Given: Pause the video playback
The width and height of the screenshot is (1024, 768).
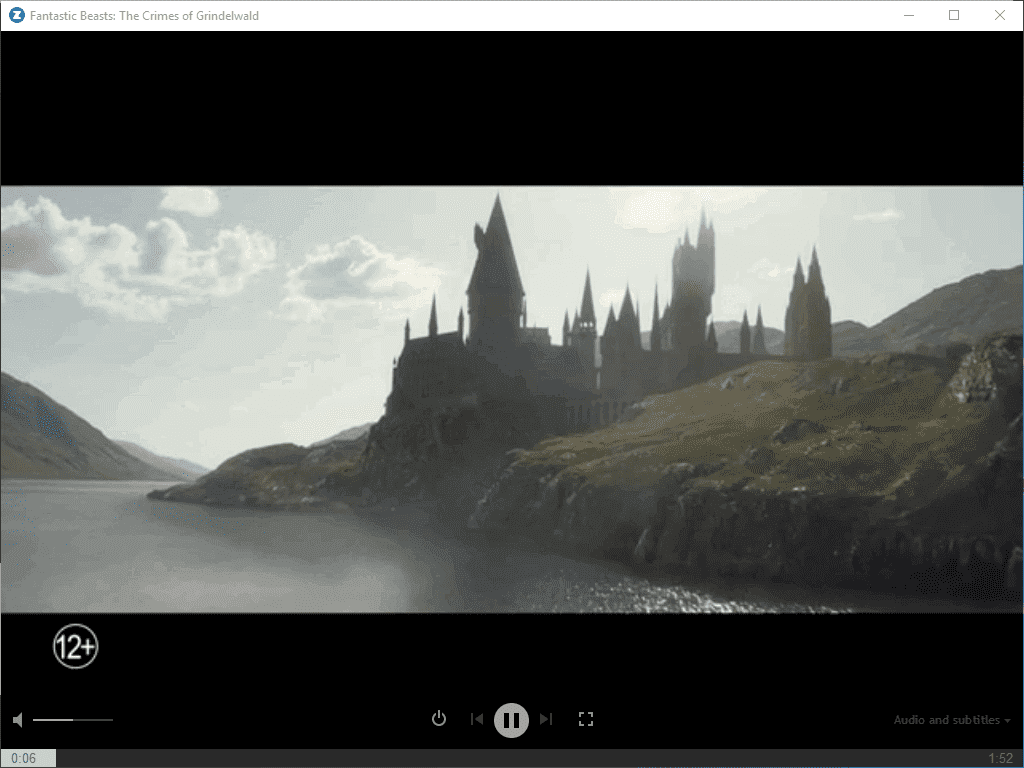Looking at the screenshot, I should 511,720.
